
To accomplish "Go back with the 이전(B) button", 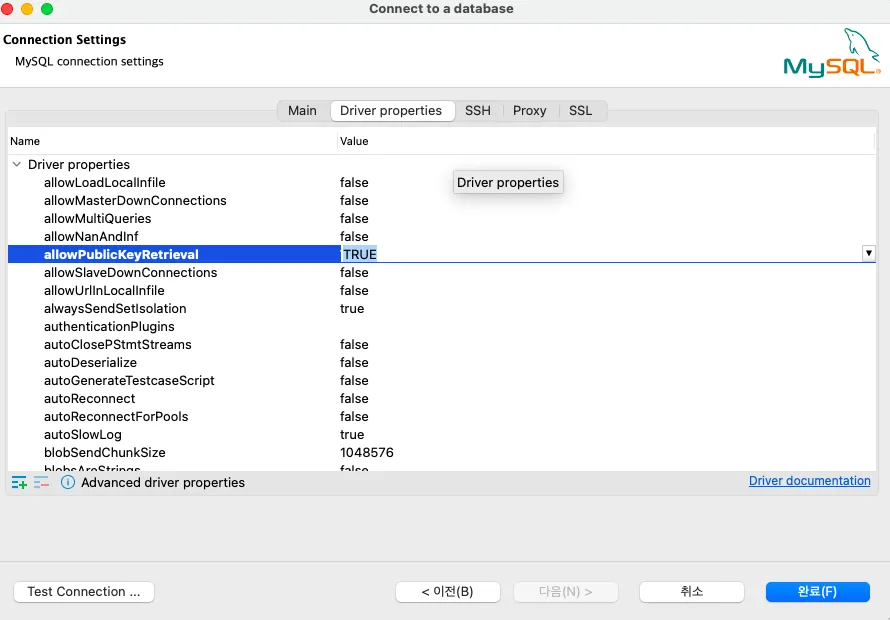I will click(x=447, y=592).
